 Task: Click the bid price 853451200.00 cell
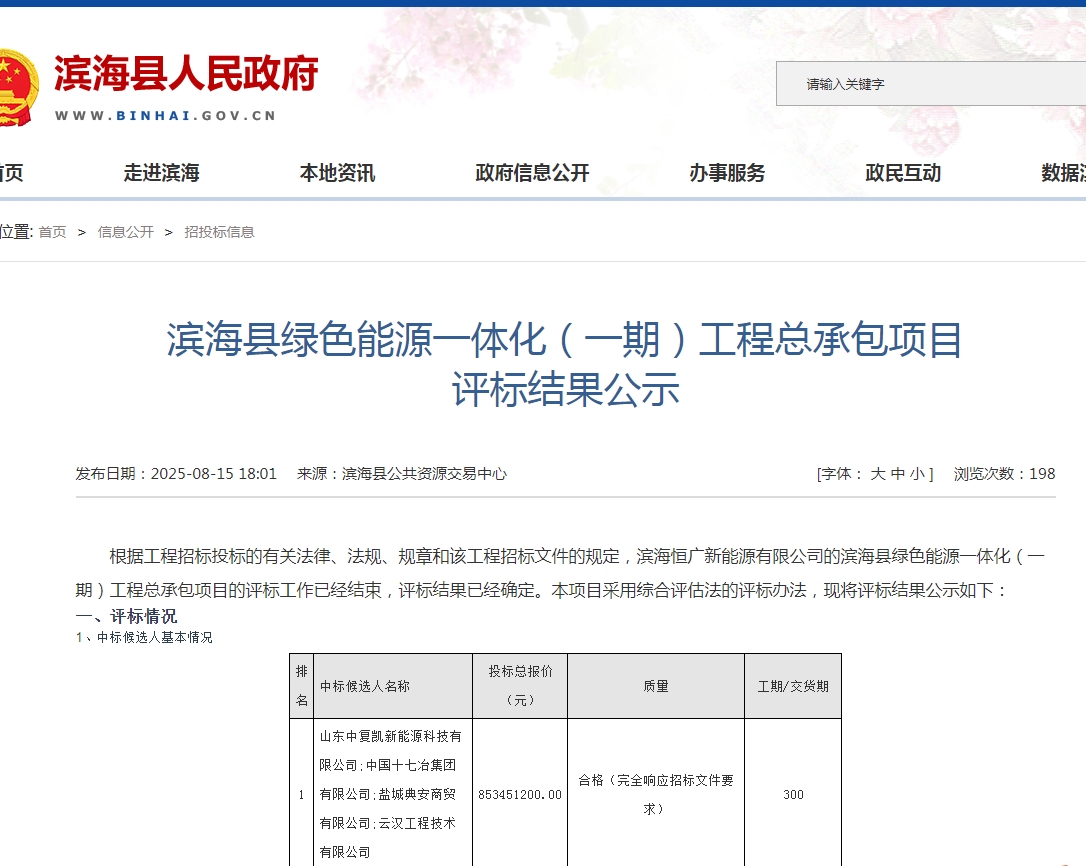520,795
